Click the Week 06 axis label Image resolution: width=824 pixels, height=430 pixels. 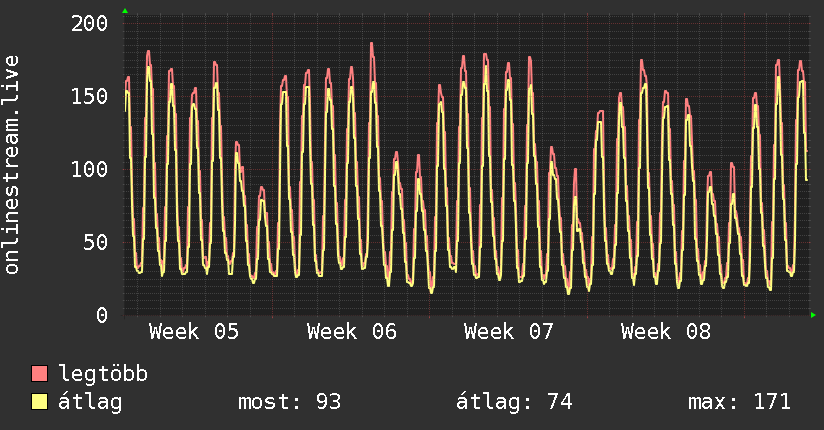pyautogui.click(x=352, y=332)
